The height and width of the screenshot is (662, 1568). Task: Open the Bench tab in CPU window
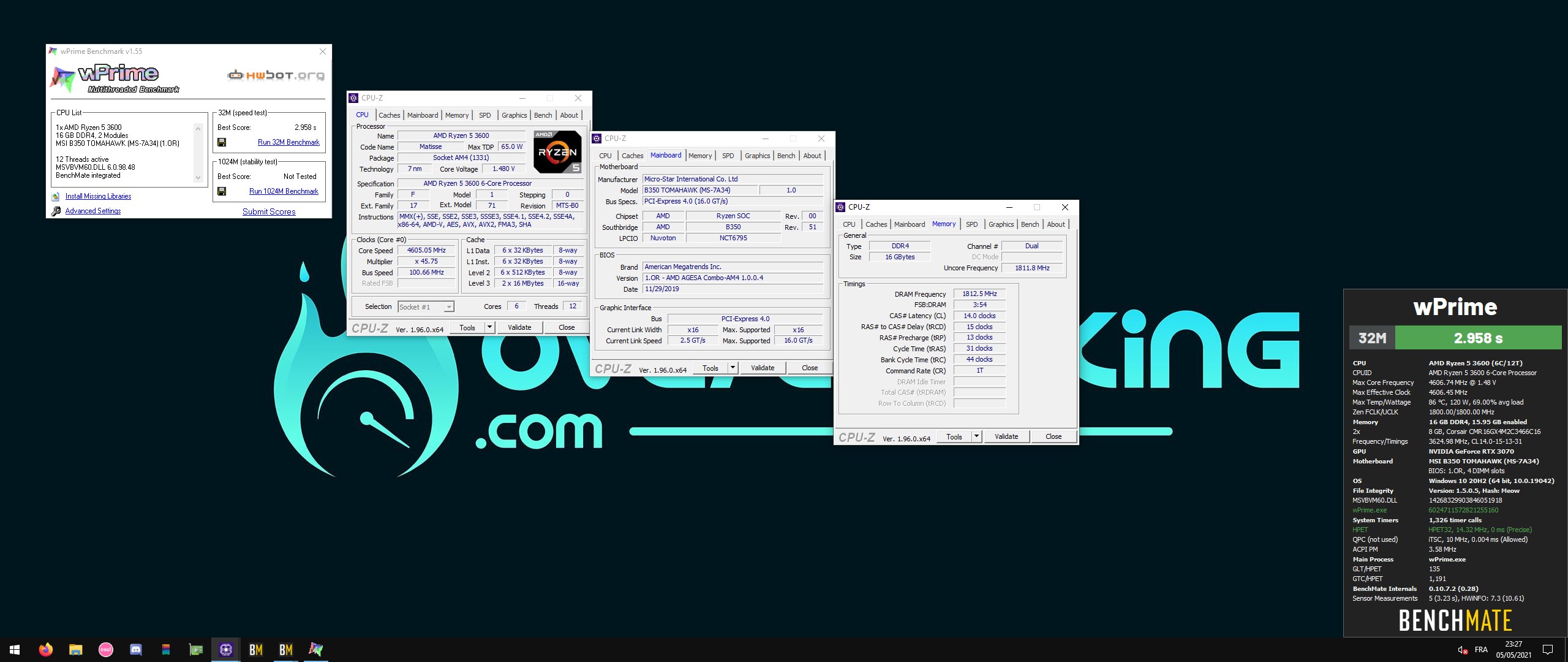click(x=543, y=115)
